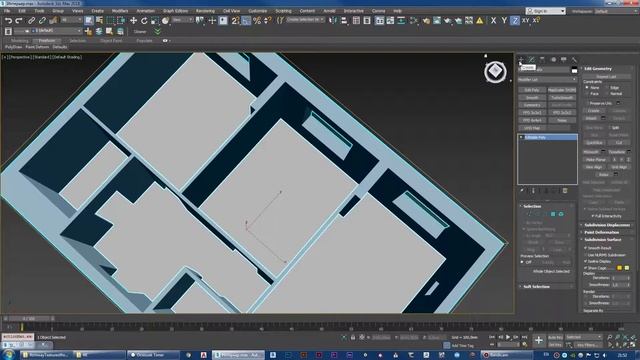This screenshot has height=360, width=640.
Task: Click the ViewCube in the viewport
Action: pos(496,72)
